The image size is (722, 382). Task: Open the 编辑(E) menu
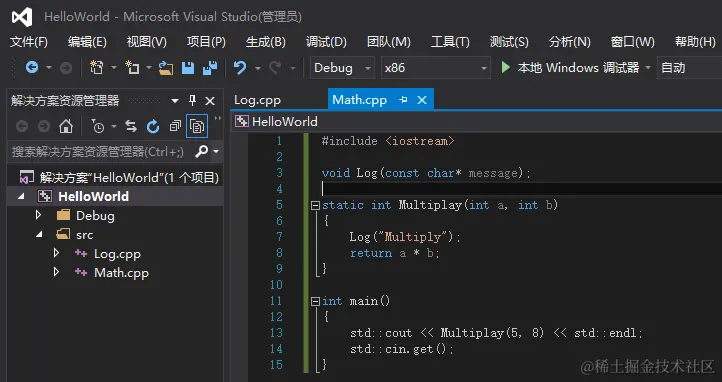(x=87, y=42)
